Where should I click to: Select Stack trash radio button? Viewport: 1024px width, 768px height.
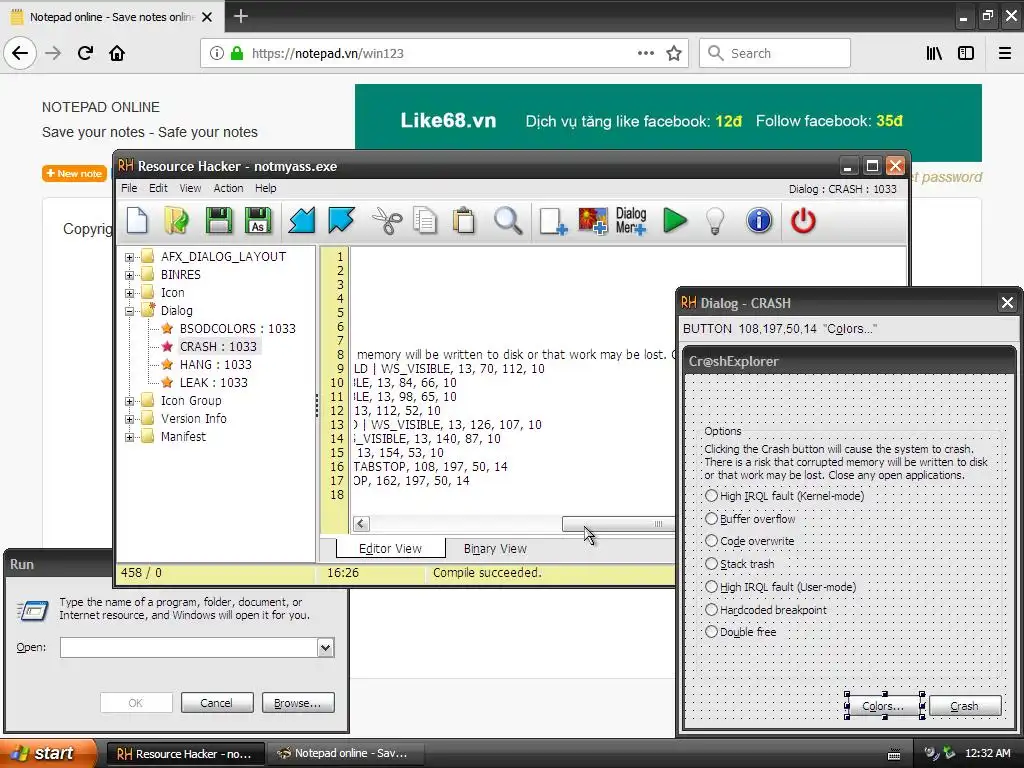click(x=711, y=564)
